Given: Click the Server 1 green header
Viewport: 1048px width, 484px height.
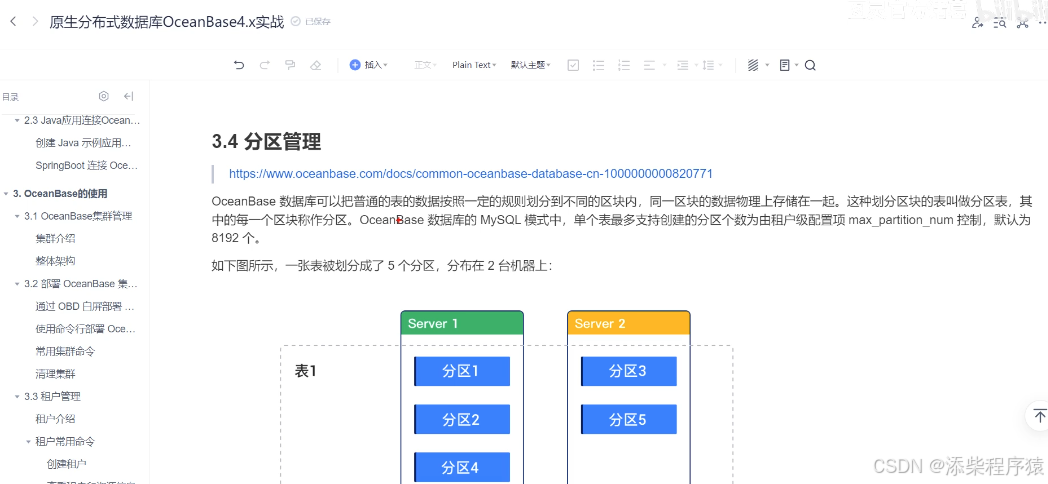Looking at the screenshot, I should (462, 323).
